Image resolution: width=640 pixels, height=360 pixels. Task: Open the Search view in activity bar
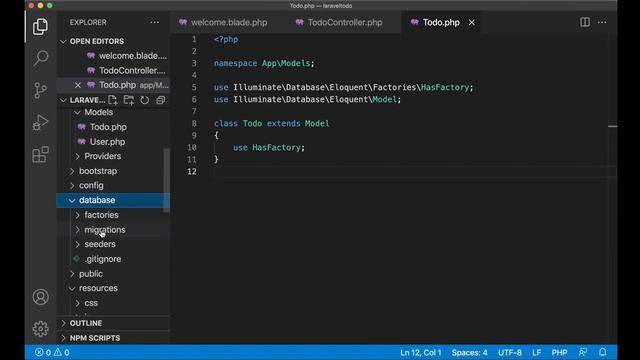[x=40, y=58]
